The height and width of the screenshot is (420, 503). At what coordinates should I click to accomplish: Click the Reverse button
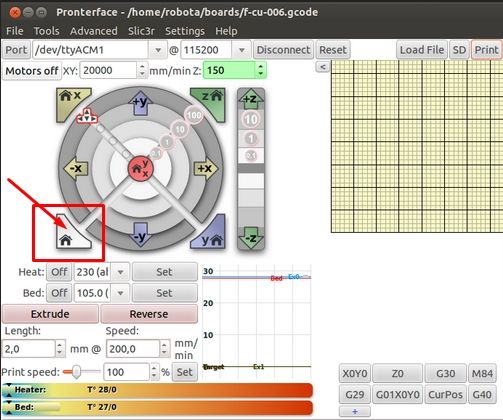point(149,314)
